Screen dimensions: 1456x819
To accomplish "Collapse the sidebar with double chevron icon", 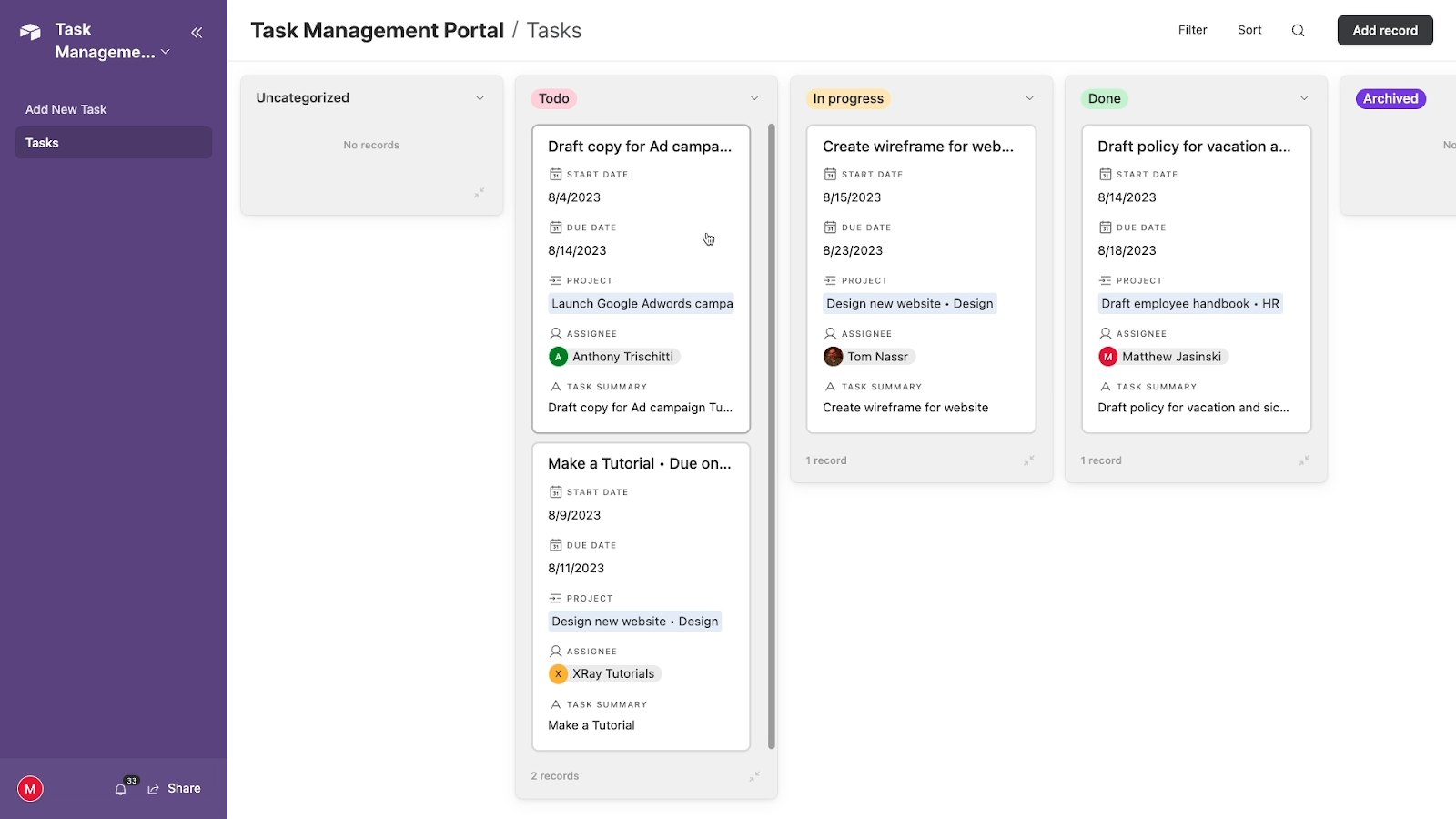I will pos(197,33).
